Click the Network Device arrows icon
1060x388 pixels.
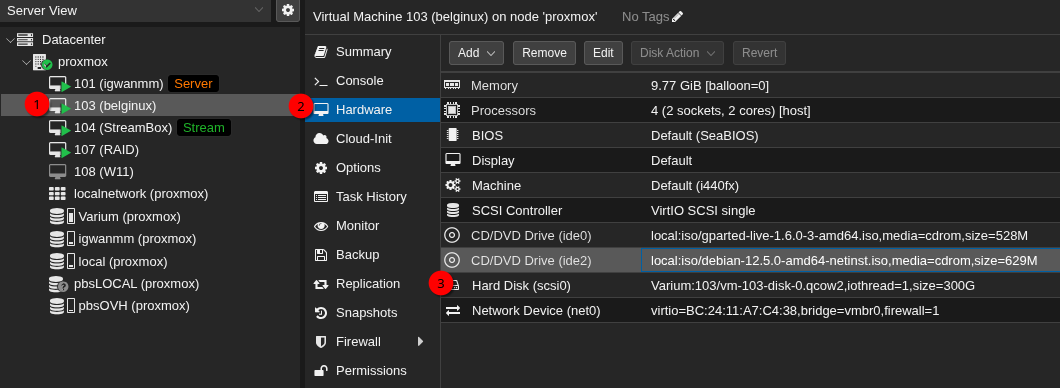[452, 310]
